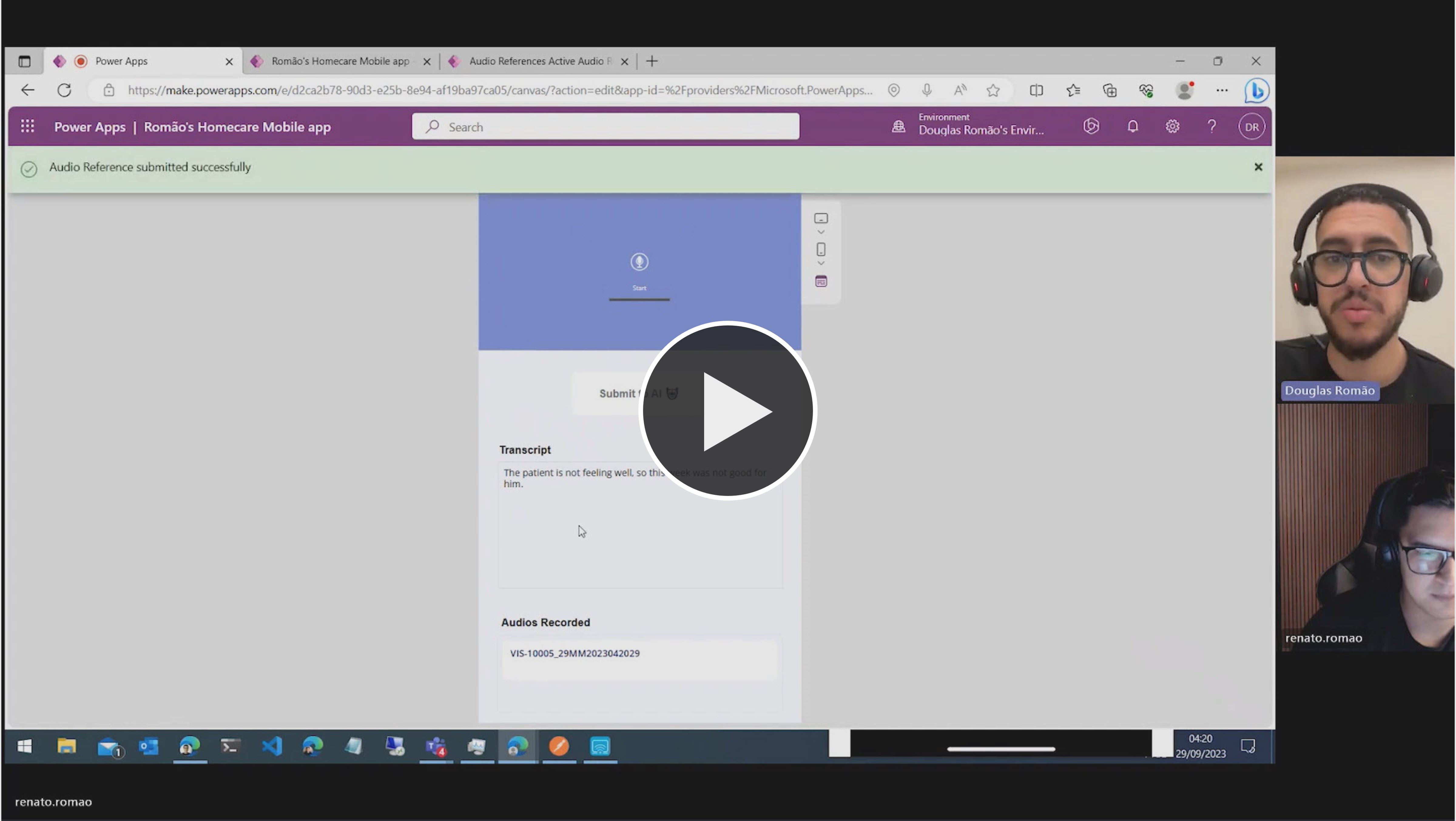Expand the chevron below the phone preview icon
1456x821 pixels.
(x=821, y=263)
